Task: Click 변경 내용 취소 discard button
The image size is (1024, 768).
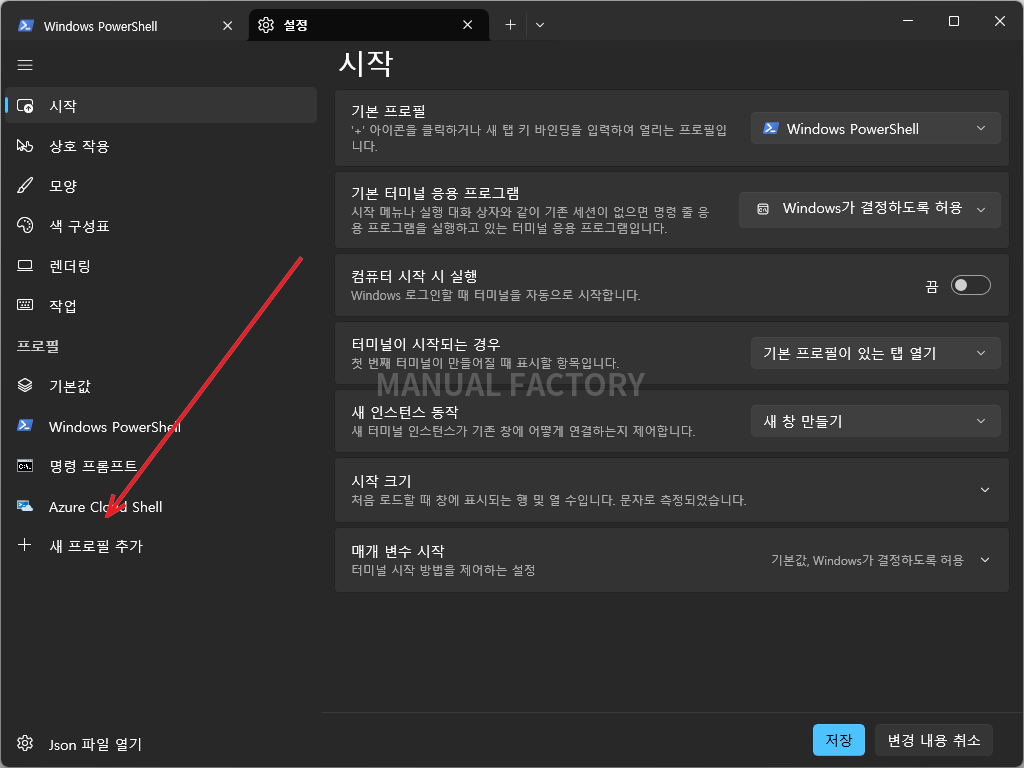Action: click(934, 740)
